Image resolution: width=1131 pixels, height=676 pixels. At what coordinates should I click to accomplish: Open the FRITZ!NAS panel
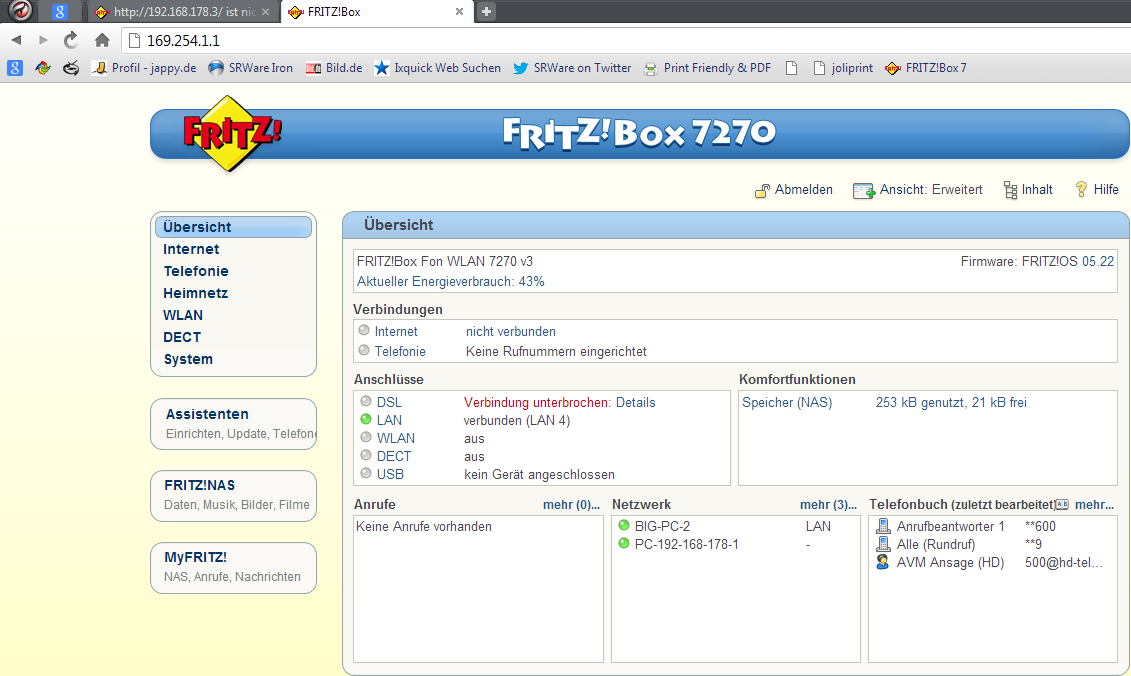coord(234,496)
